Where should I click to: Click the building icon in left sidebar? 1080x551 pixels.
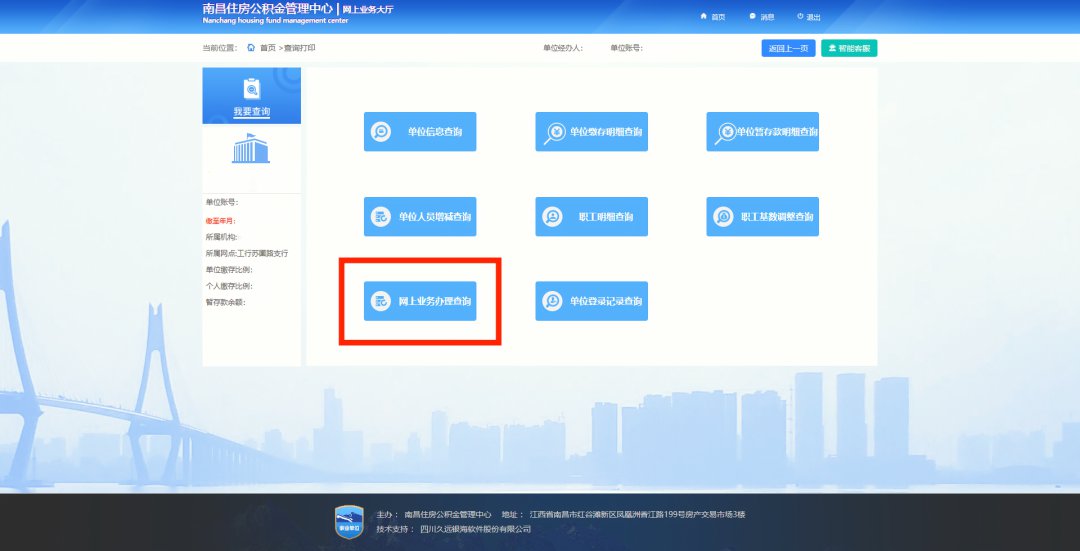(251, 149)
